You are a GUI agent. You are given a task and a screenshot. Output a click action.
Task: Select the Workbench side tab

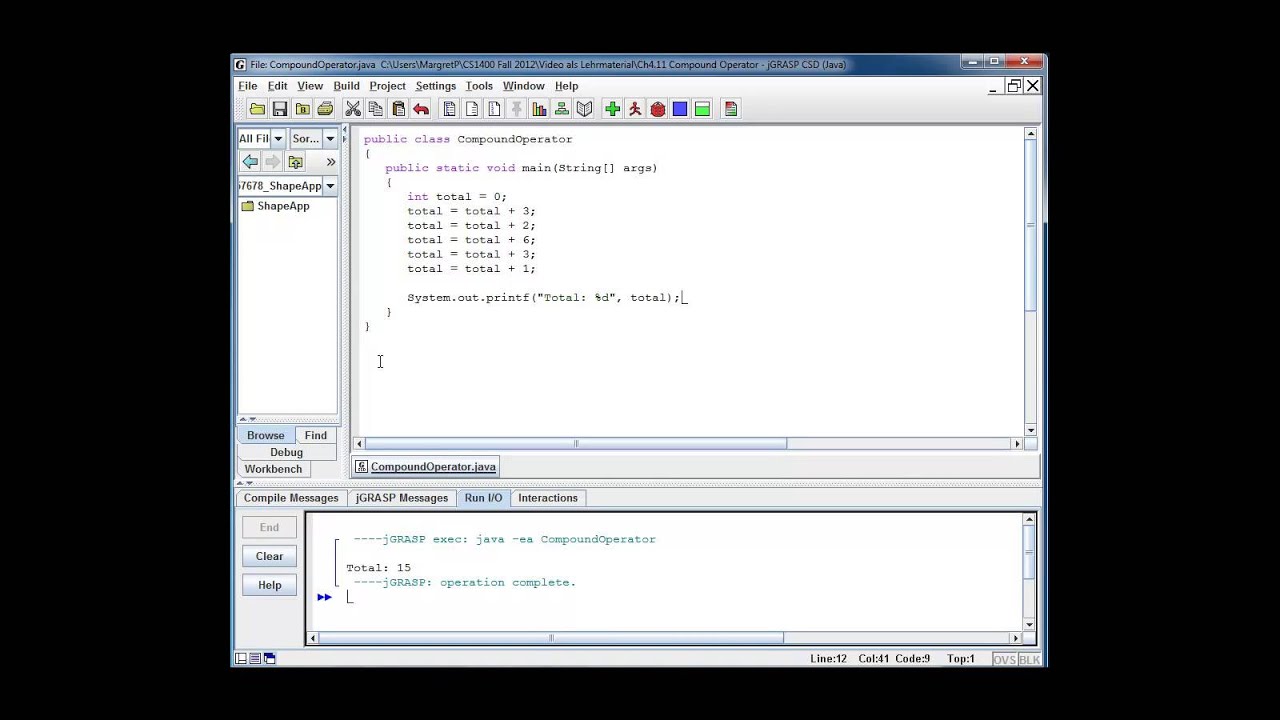[x=273, y=470]
